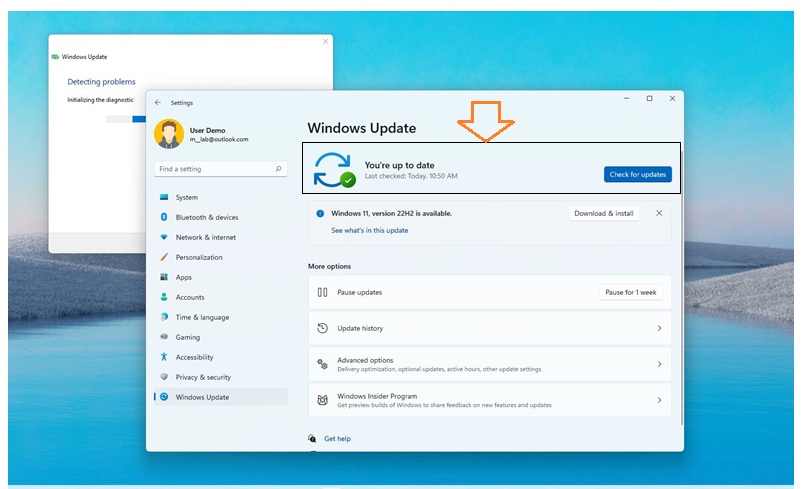Click the Settings back arrow
This screenshot has width=804, height=489.
pos(158,103)
